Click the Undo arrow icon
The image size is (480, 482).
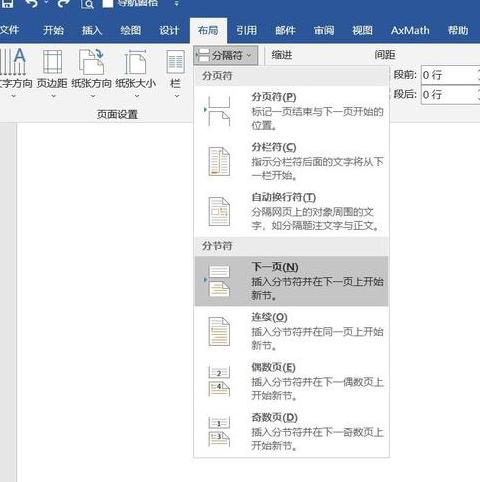[32, 3]
